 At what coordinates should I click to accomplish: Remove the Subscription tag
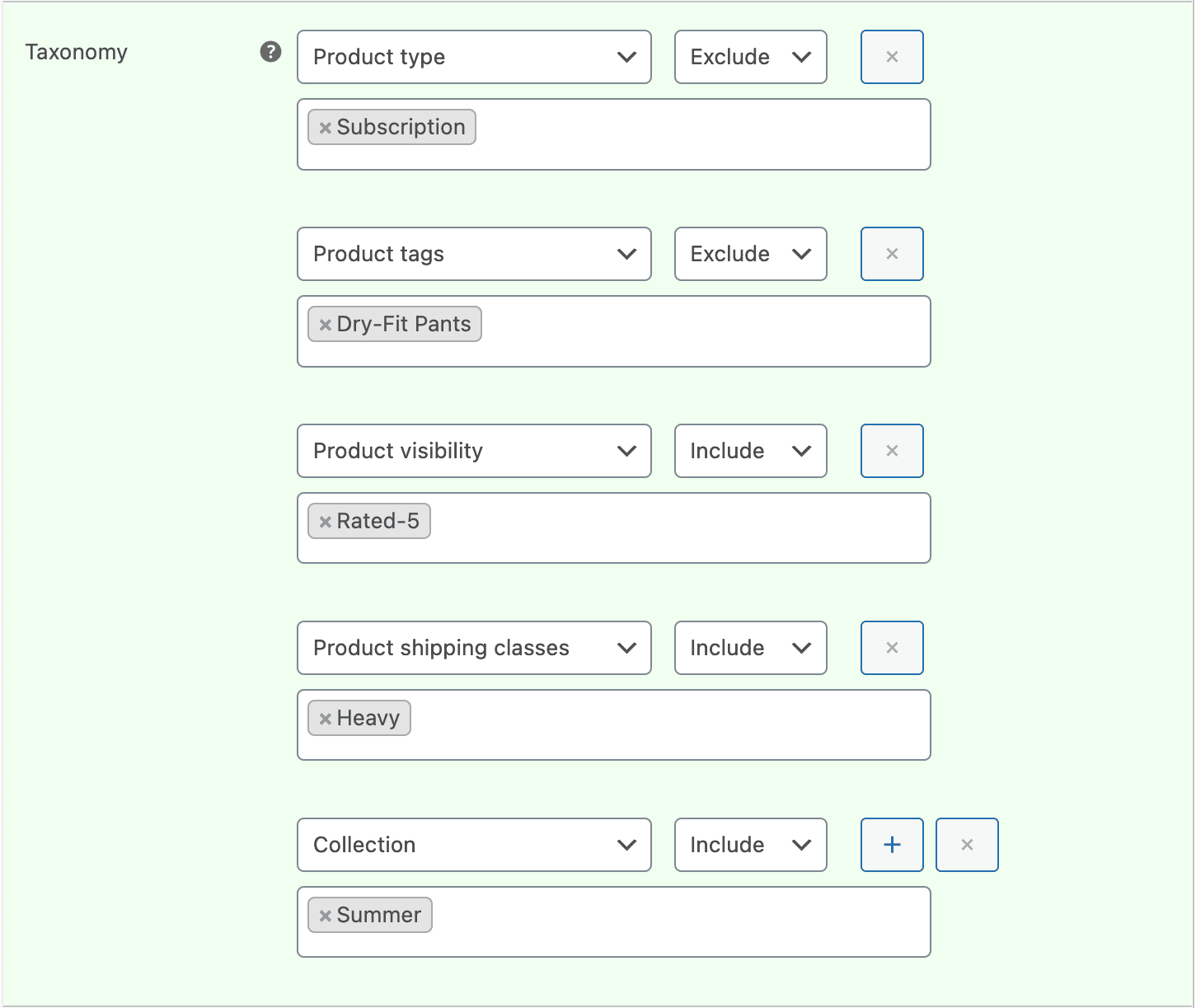click(325, 128)
